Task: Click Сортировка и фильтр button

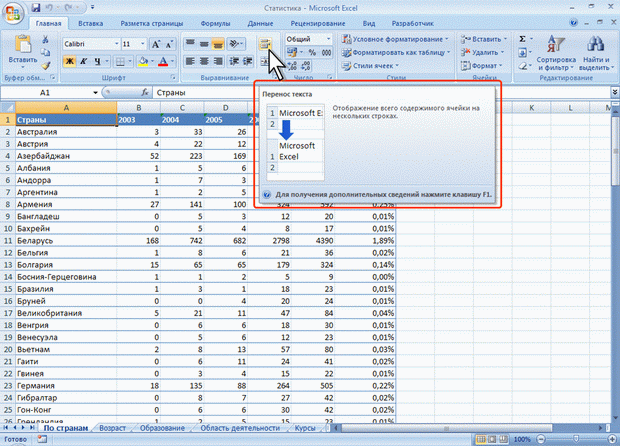Action: point(556,53)
